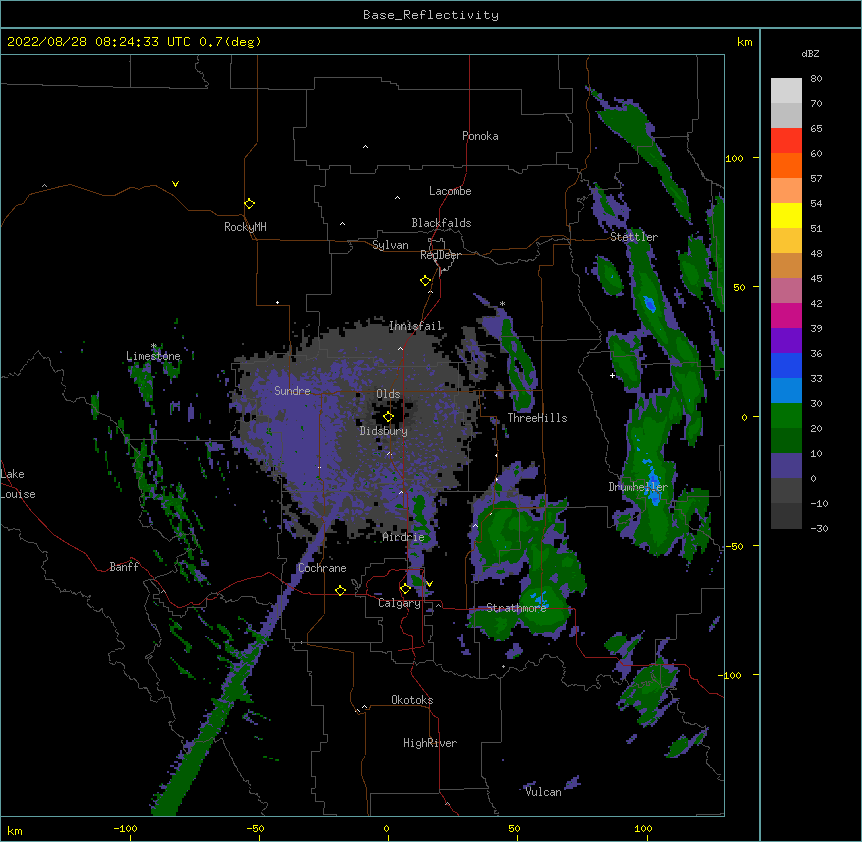Click the Stettler city label
This screenshot has height=842, width=862.
click(634, 237)
